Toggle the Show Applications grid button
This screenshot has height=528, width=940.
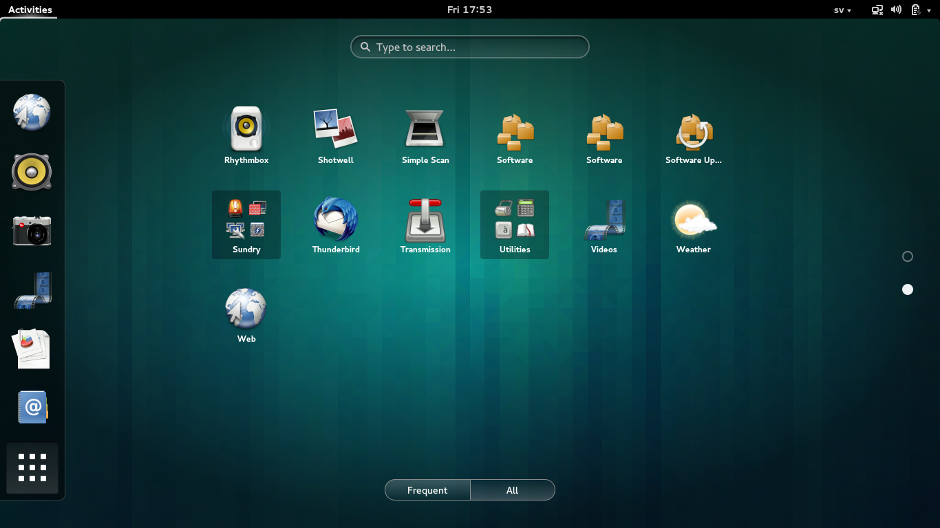click(32, 467)
